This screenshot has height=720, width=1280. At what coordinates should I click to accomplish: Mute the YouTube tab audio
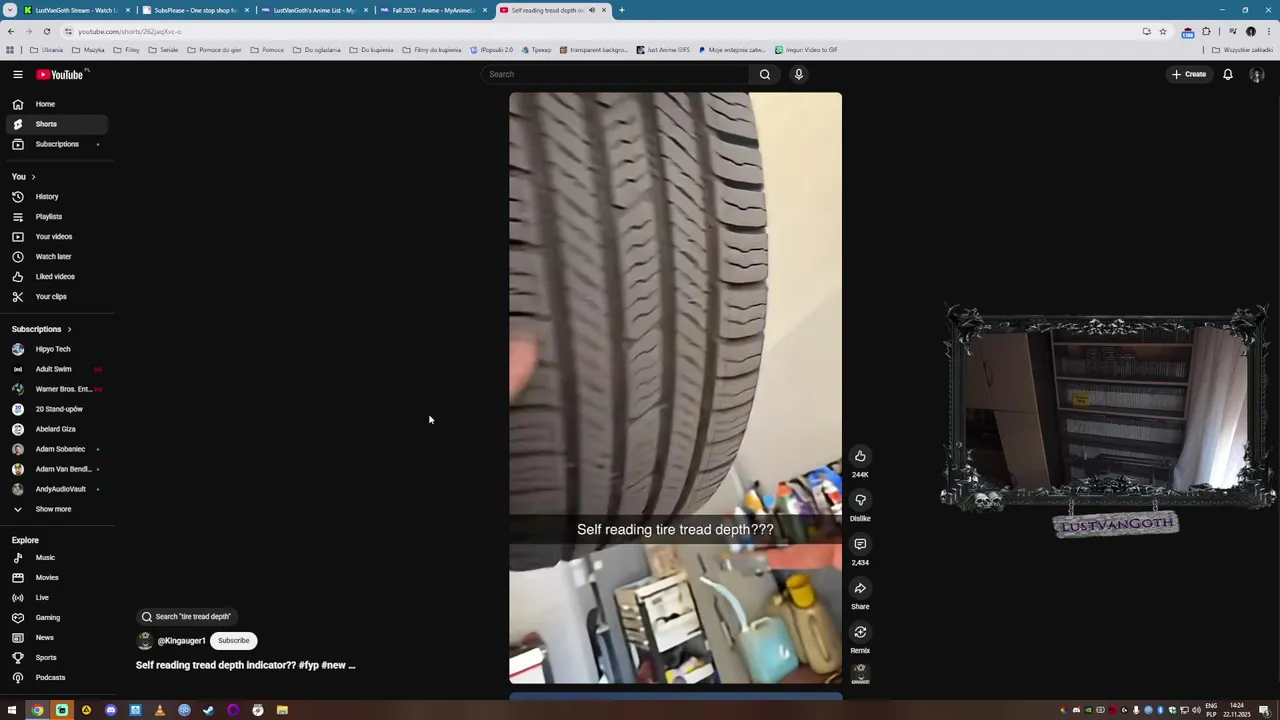(591, 10)
